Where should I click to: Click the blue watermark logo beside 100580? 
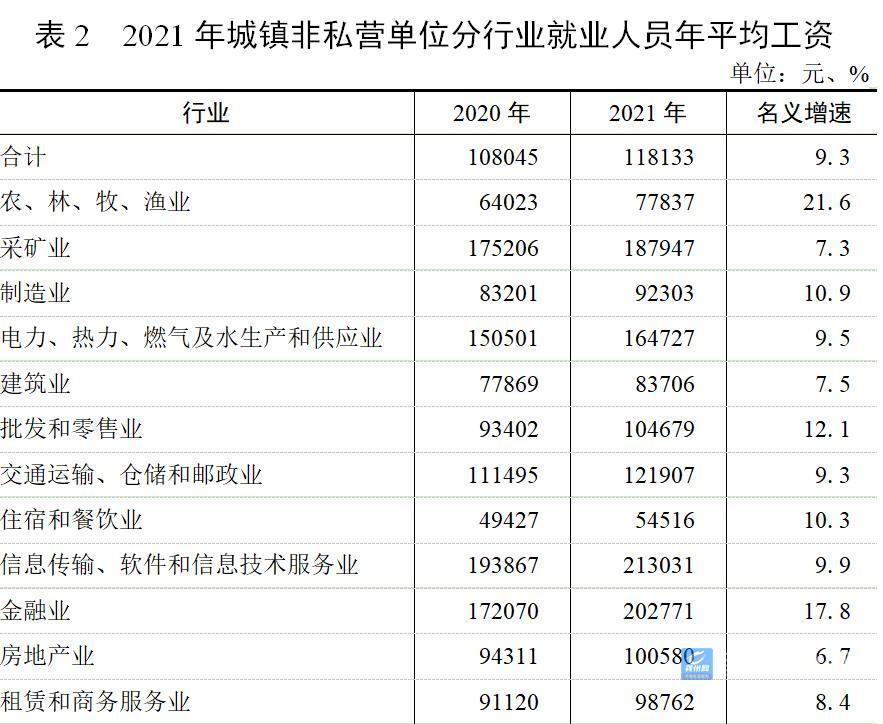pos(697,661)
